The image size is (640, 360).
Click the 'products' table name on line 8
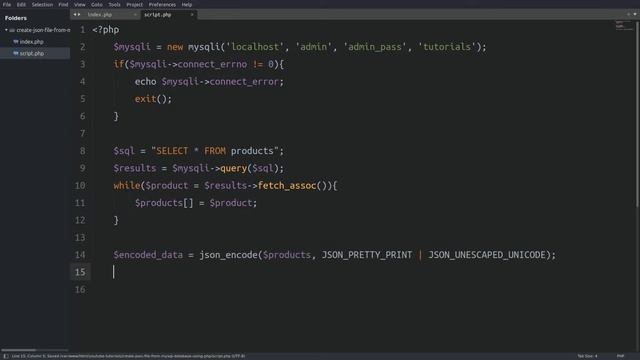pos(252,151)
